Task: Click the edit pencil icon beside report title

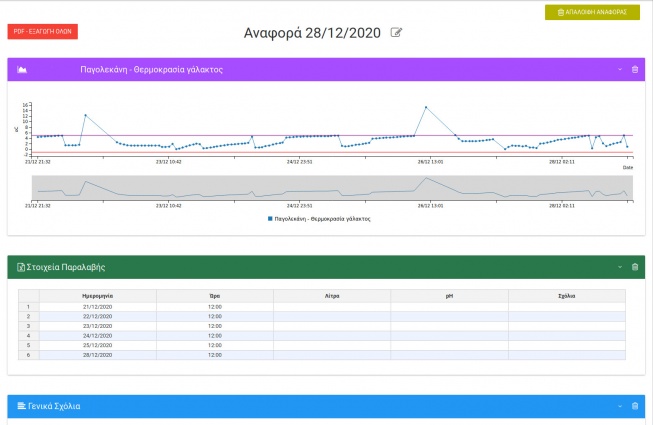Action: (397, 33)
